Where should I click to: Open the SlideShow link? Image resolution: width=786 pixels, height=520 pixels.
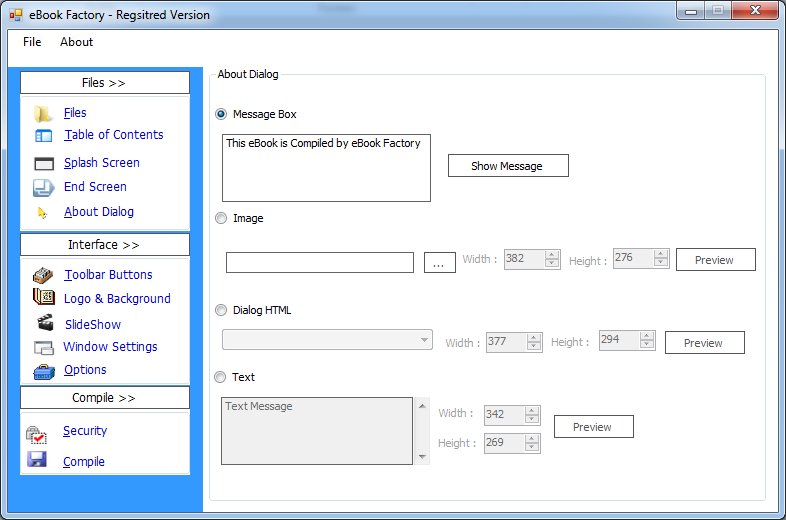93,325
